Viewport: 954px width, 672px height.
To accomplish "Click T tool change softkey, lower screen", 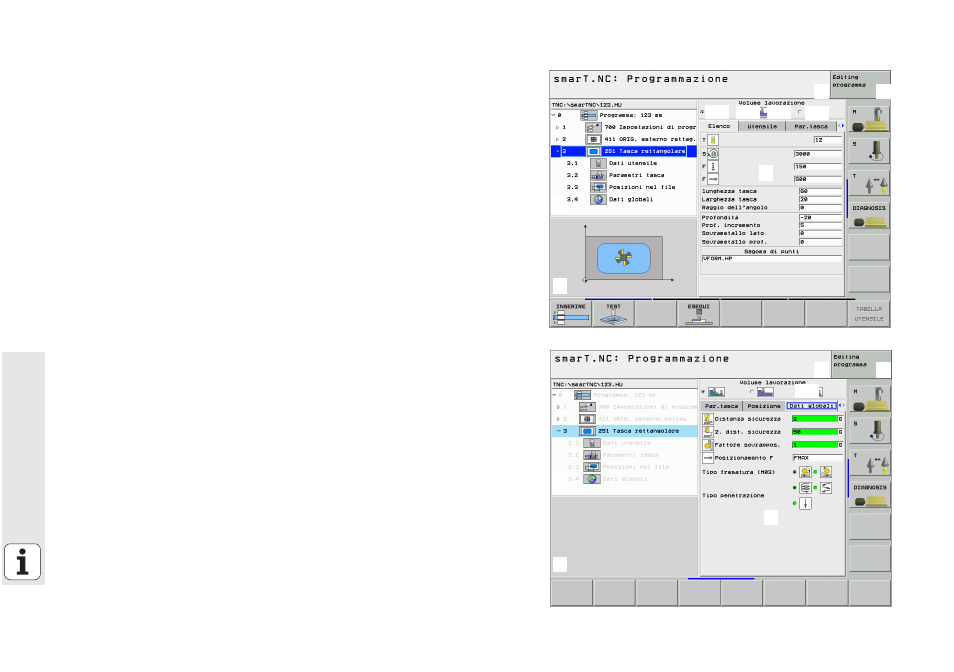I will (870, 463).
